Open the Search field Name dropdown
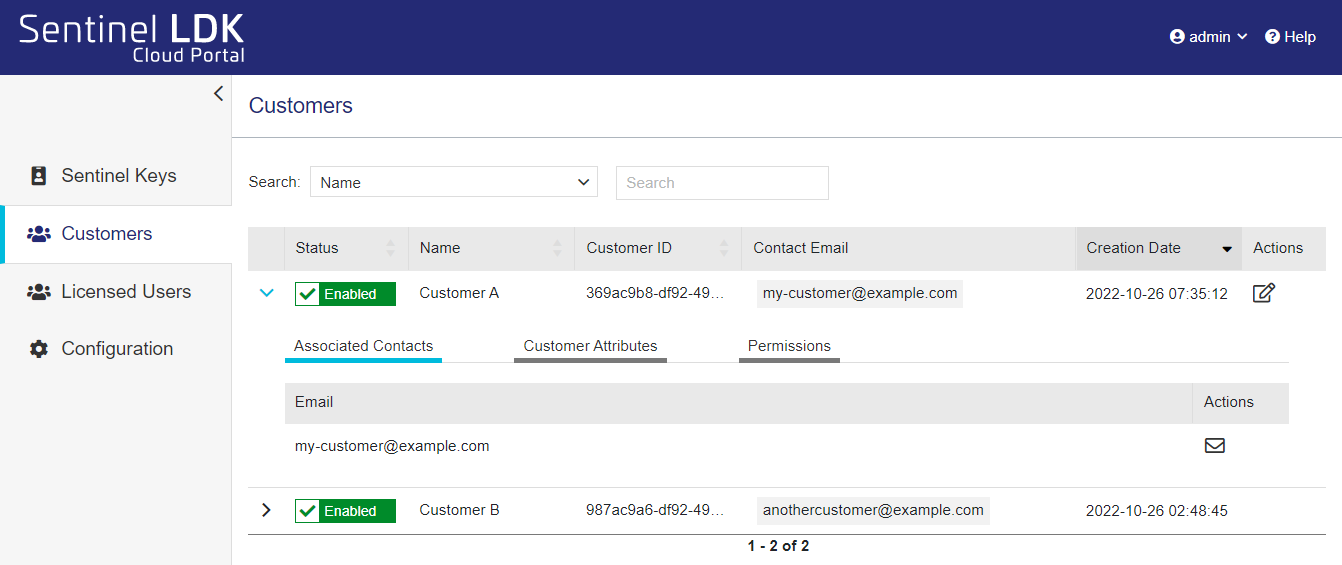This screenshot has height=565, width=1342. [453, 183]
